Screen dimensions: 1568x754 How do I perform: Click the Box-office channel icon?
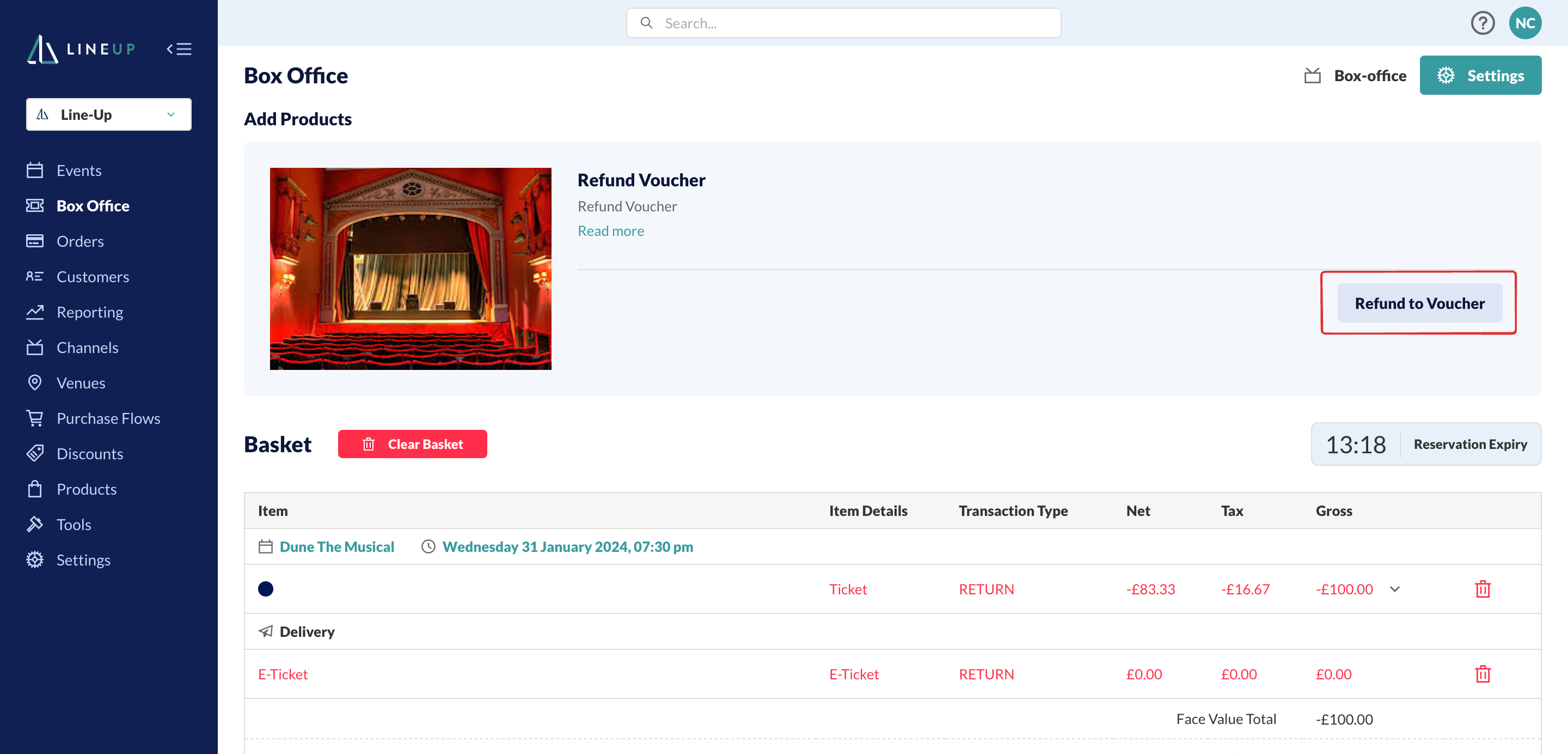(1312, 76)
